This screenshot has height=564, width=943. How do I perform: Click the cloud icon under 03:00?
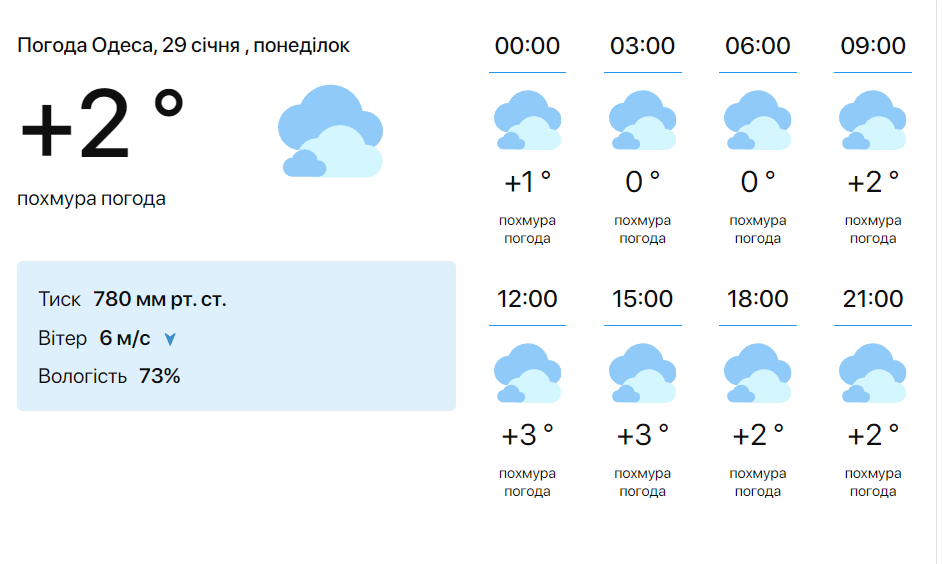click(642, 120)
